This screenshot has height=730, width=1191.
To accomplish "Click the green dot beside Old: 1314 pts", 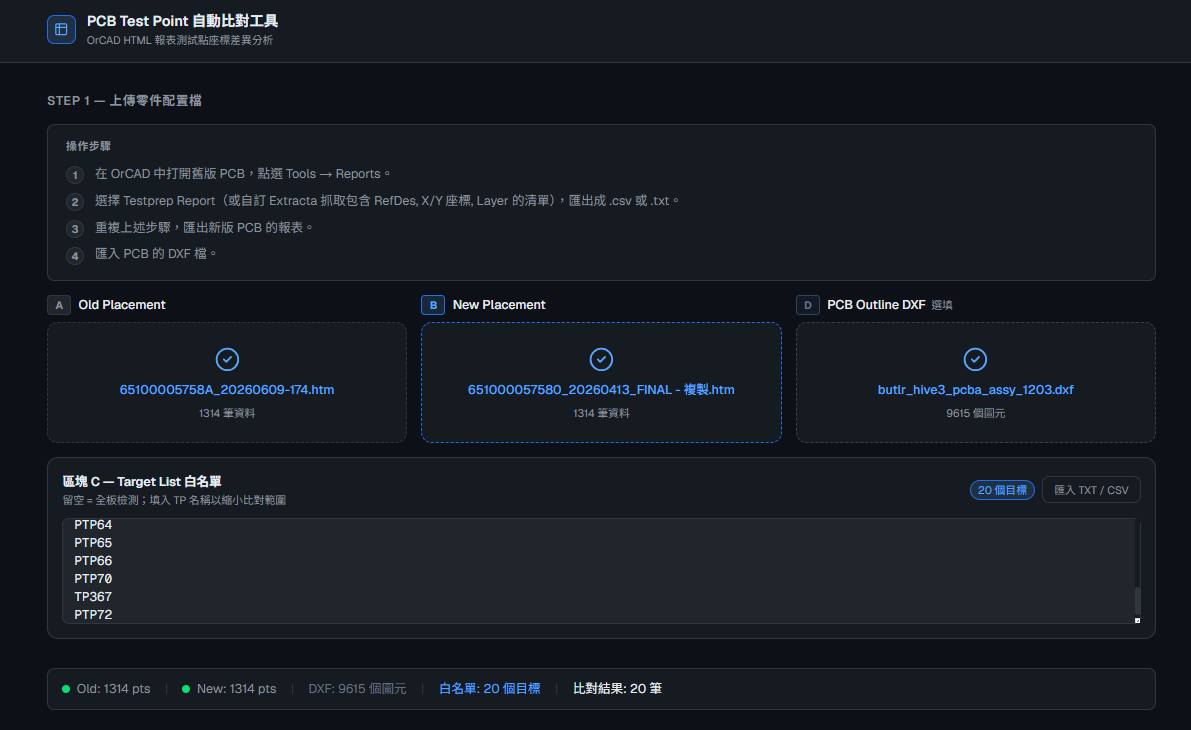I will (66, 689).
